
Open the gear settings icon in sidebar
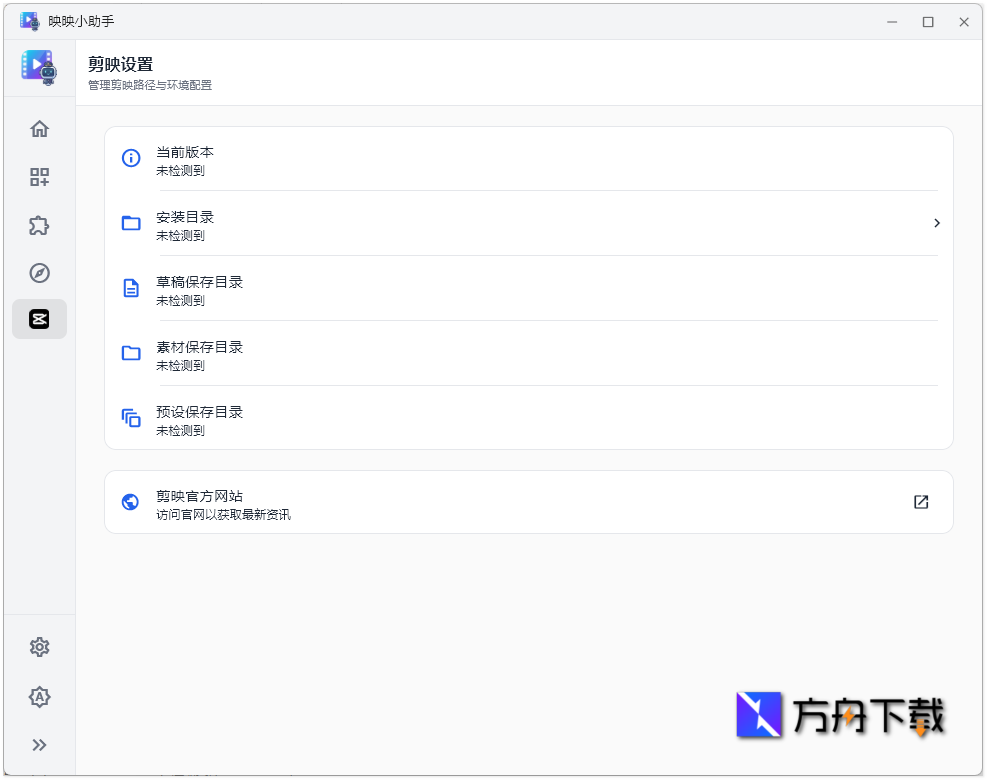tap(39, 647)
